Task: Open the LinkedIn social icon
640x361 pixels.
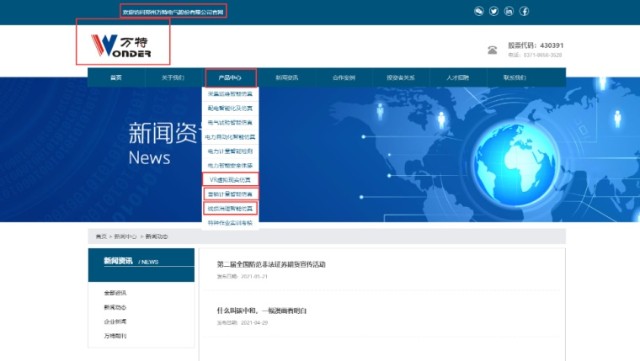Action: coord(509,11)
